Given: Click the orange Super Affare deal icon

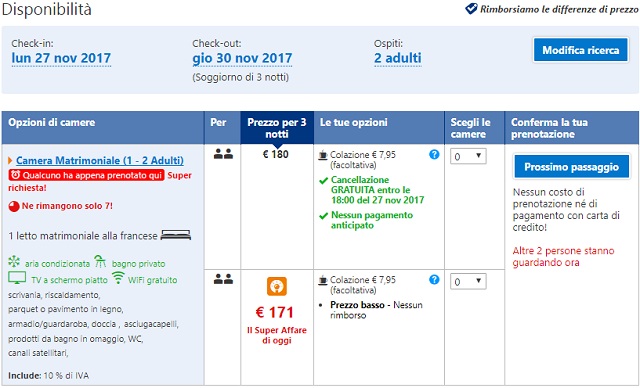Looking at the screenshot, I should (x=277, y=286).
